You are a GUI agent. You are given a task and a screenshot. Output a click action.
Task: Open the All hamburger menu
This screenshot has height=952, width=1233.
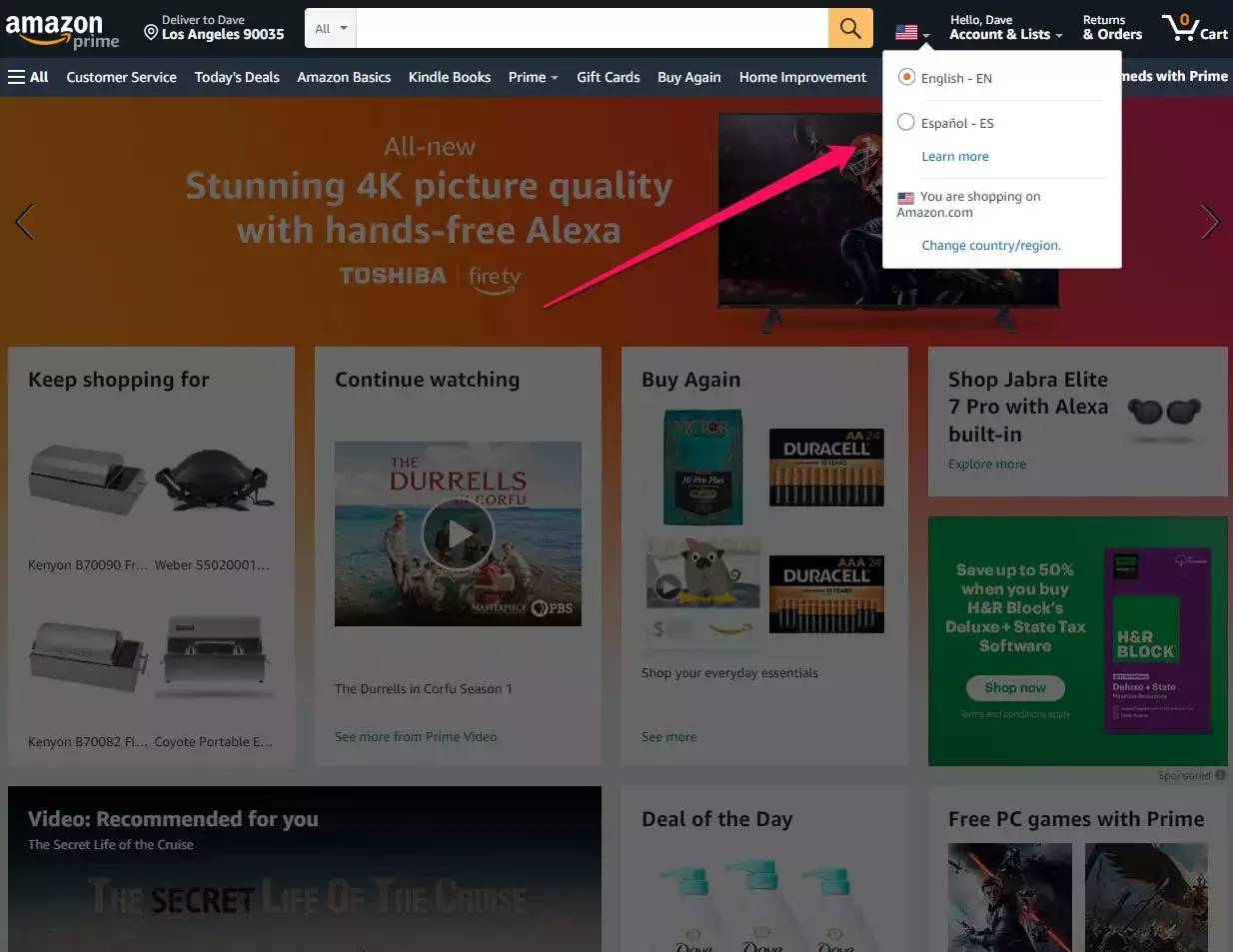click(28, 77)
